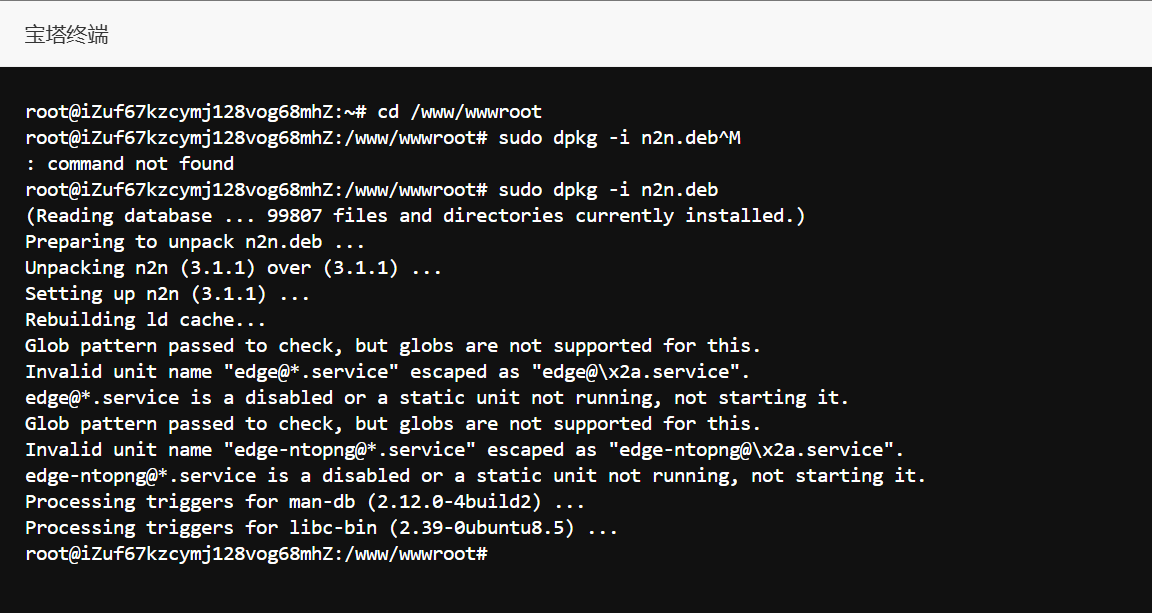Click the first 'Glob pattern passed to check' line

pos(393,346)
